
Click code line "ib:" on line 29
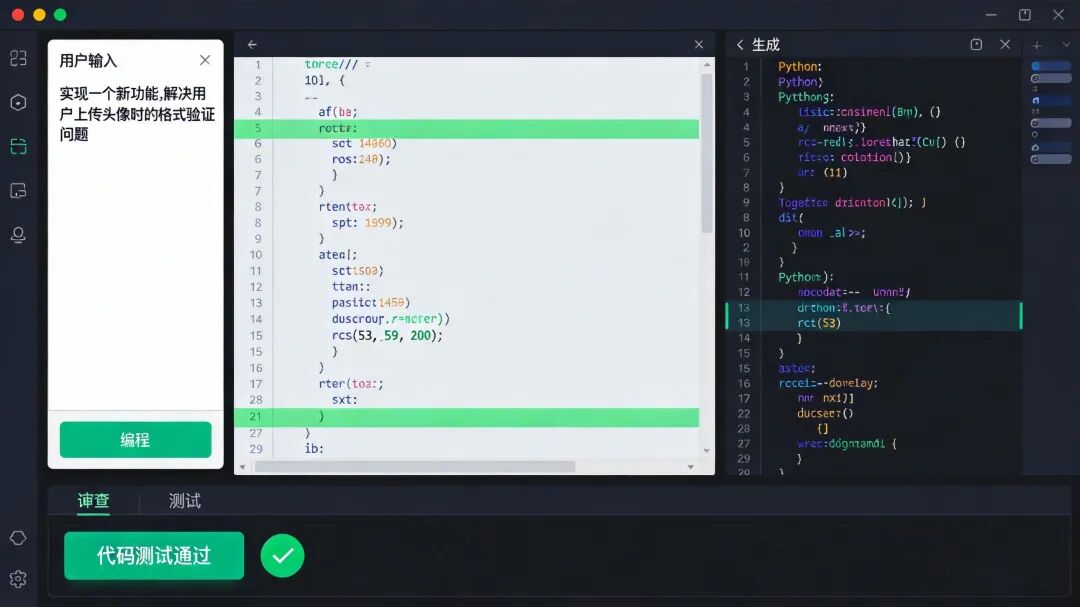point(314,449)
